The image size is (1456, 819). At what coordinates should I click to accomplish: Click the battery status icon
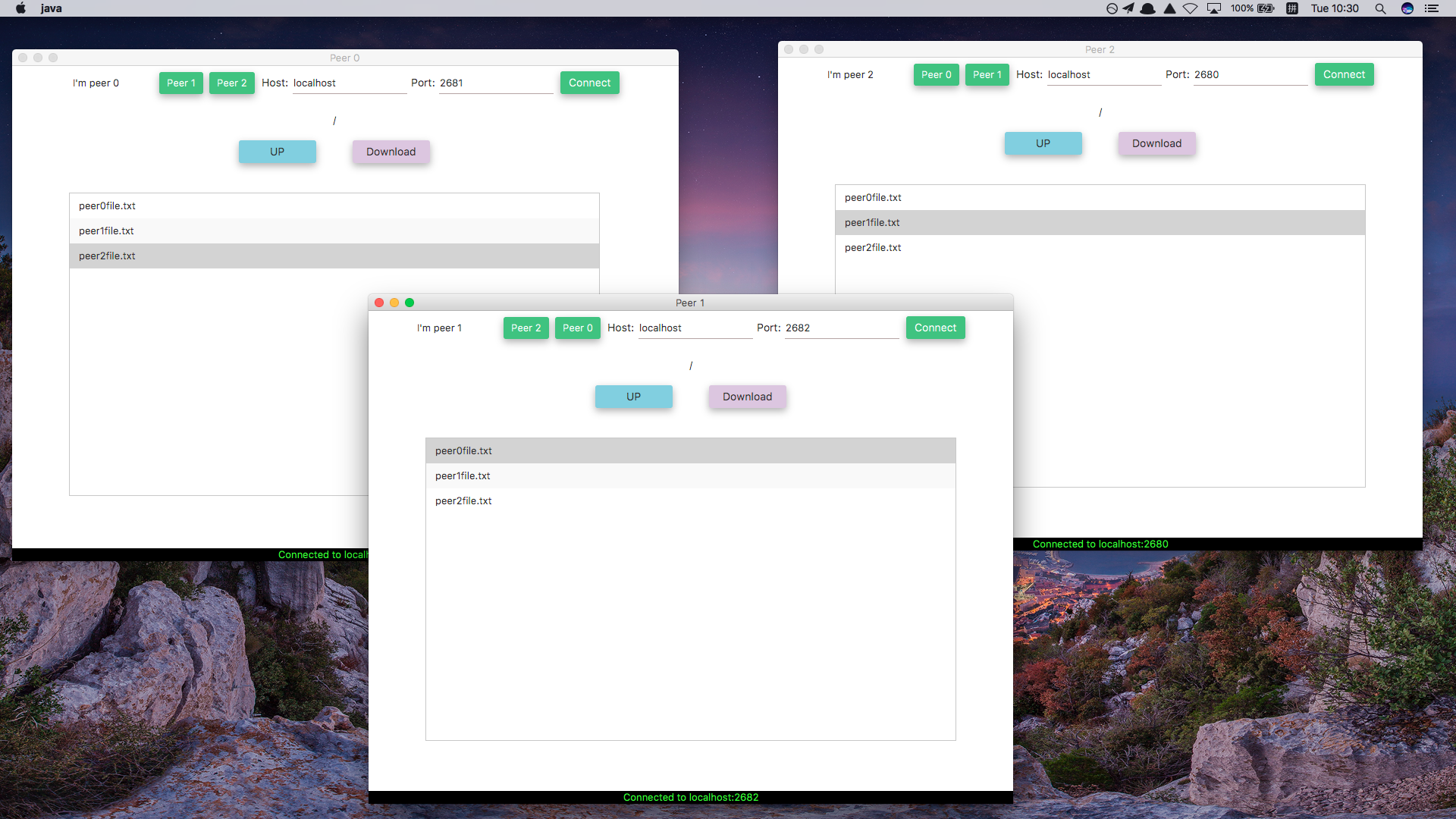(1266, 8)
